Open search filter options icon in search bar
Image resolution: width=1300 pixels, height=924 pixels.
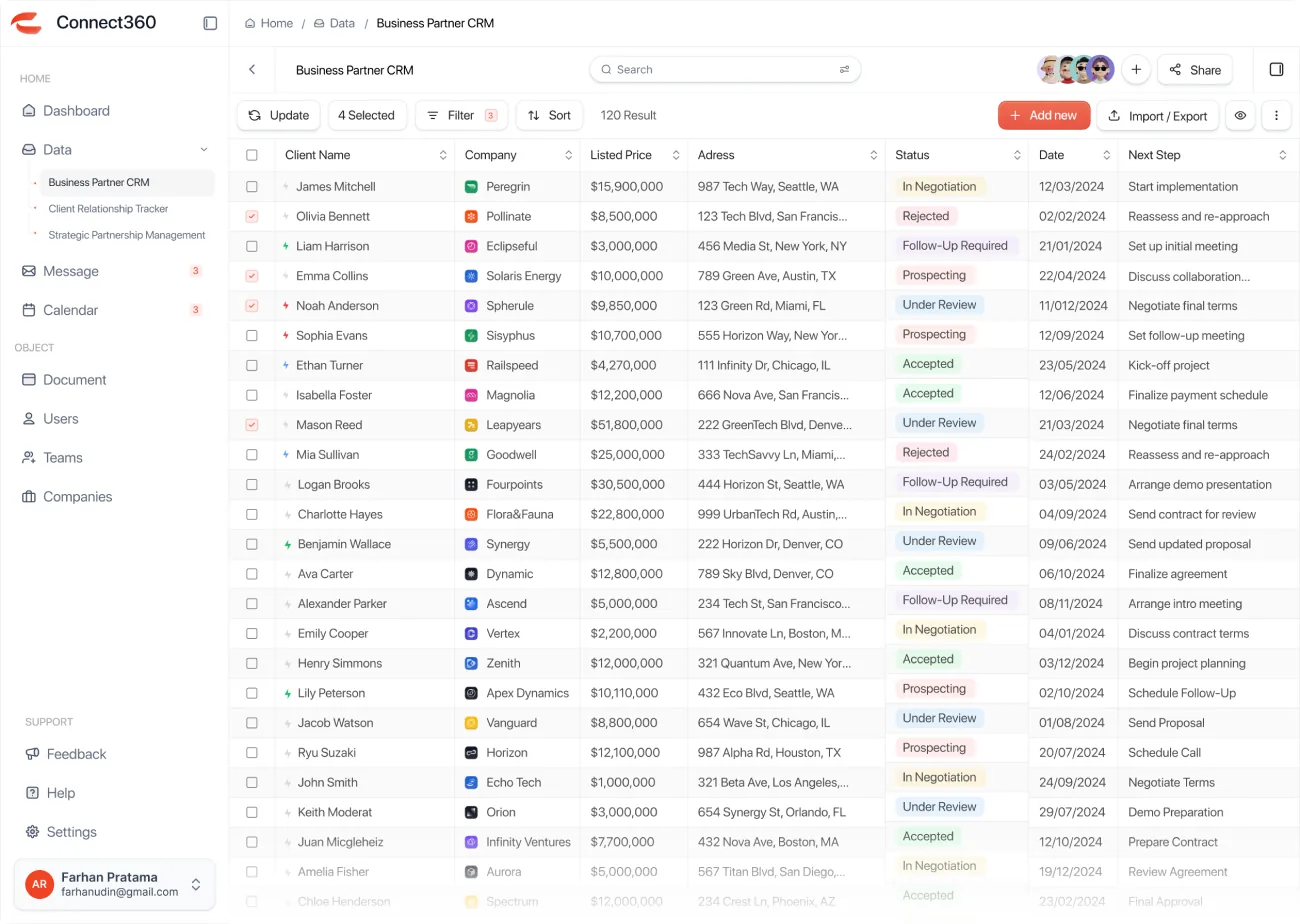(845, 70)
